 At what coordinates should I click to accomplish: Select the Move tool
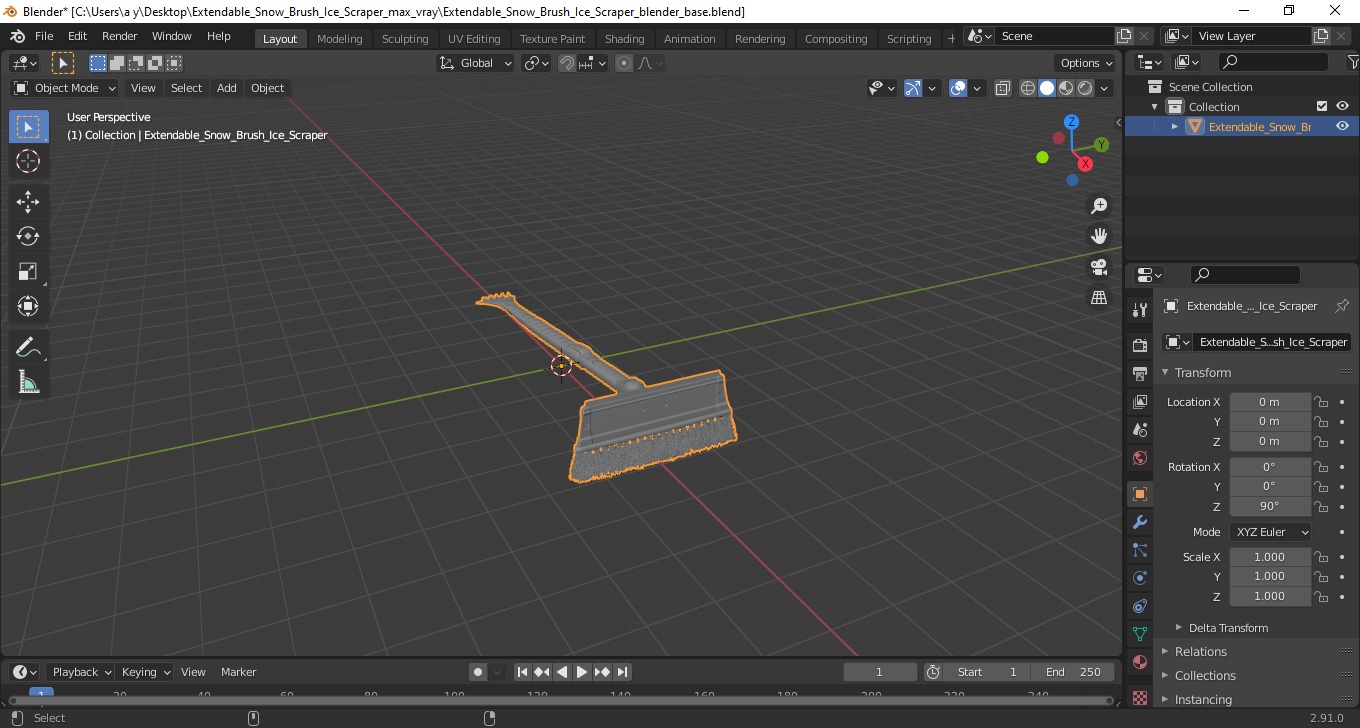click(28, 201)
